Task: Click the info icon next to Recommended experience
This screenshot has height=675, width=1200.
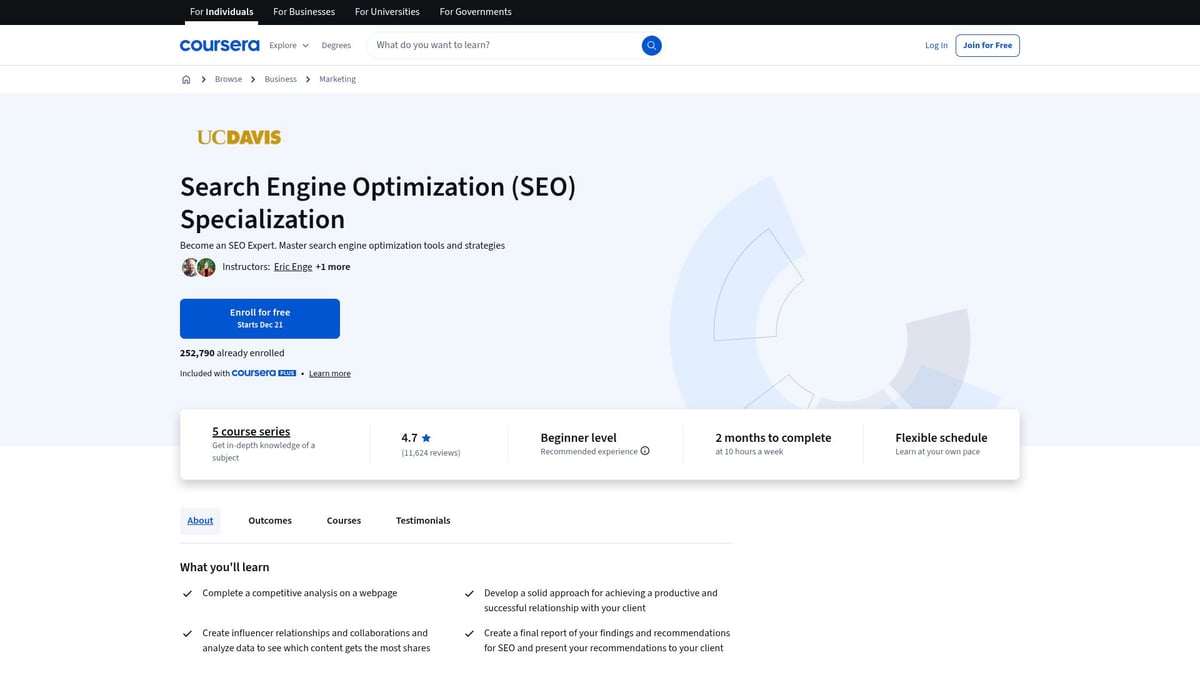Action: (644, 450)
